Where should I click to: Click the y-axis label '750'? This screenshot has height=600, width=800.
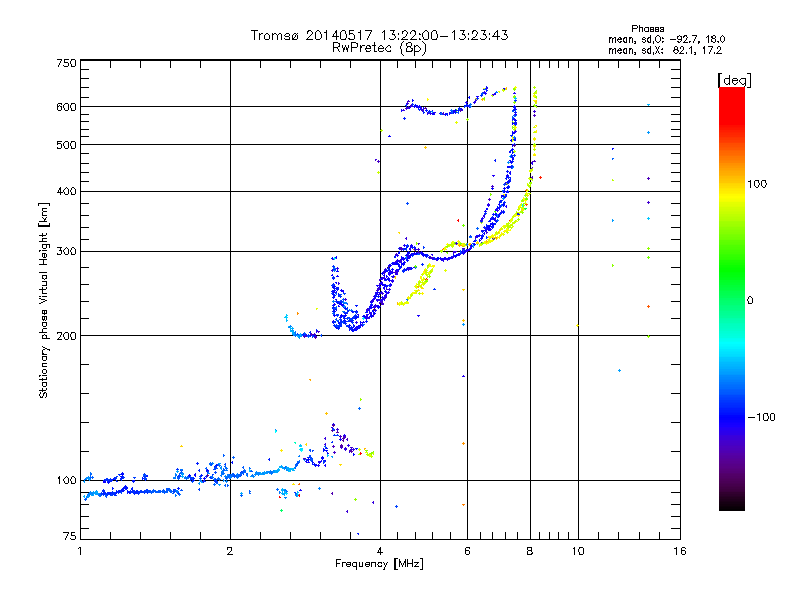click(66, 63)
